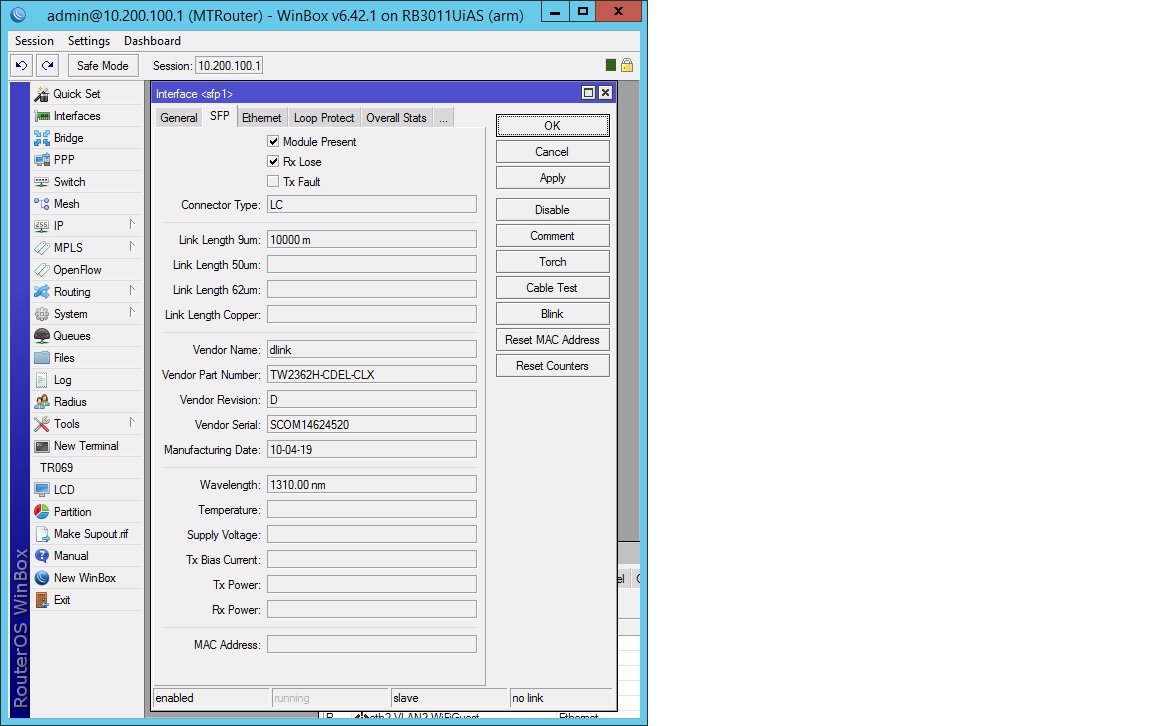The height and width of the screenshot is (726, 1152).
Task: Open the Switch section icon
Action: point(42,182)
